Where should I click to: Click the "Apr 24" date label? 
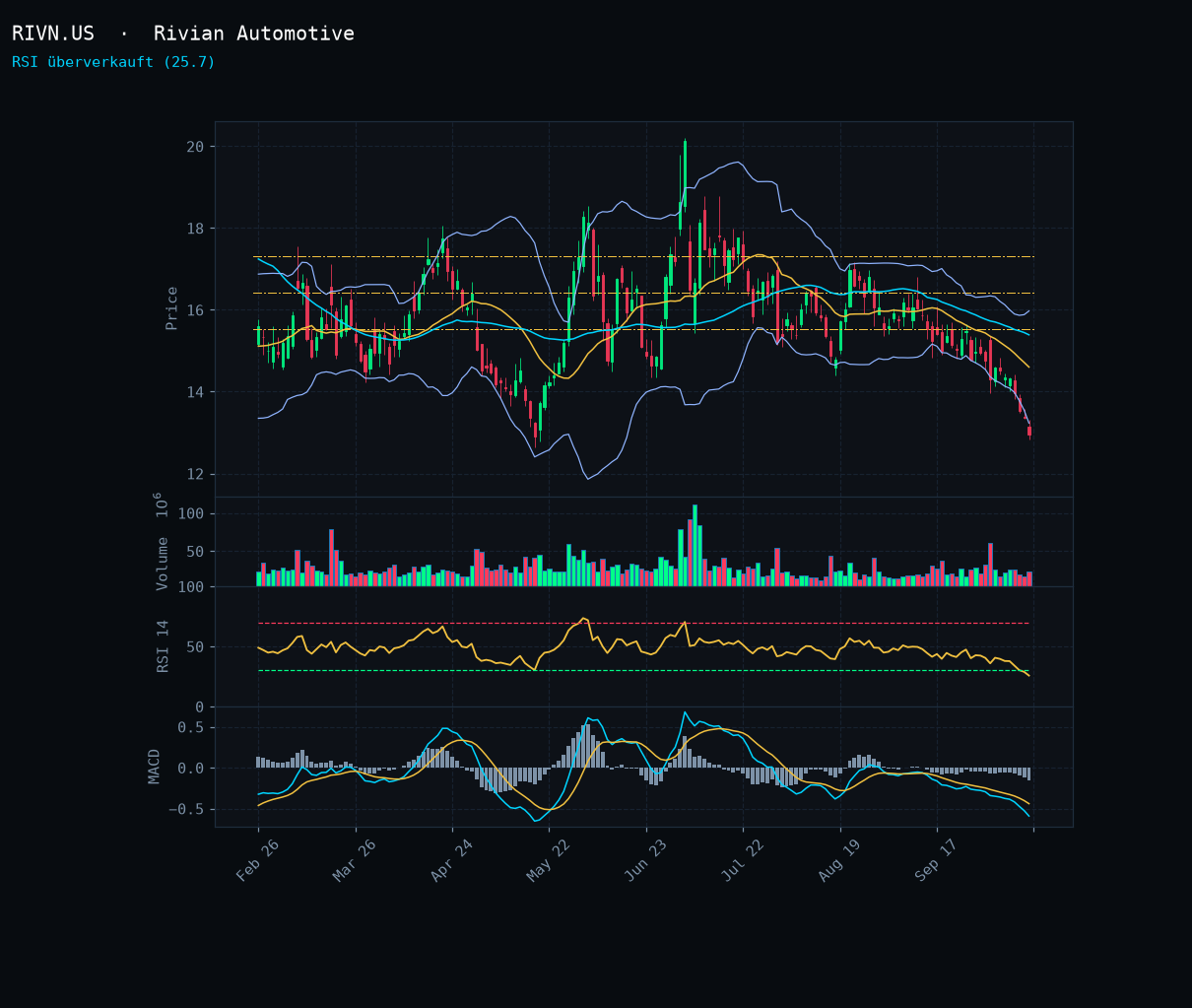tap(452, 860)
